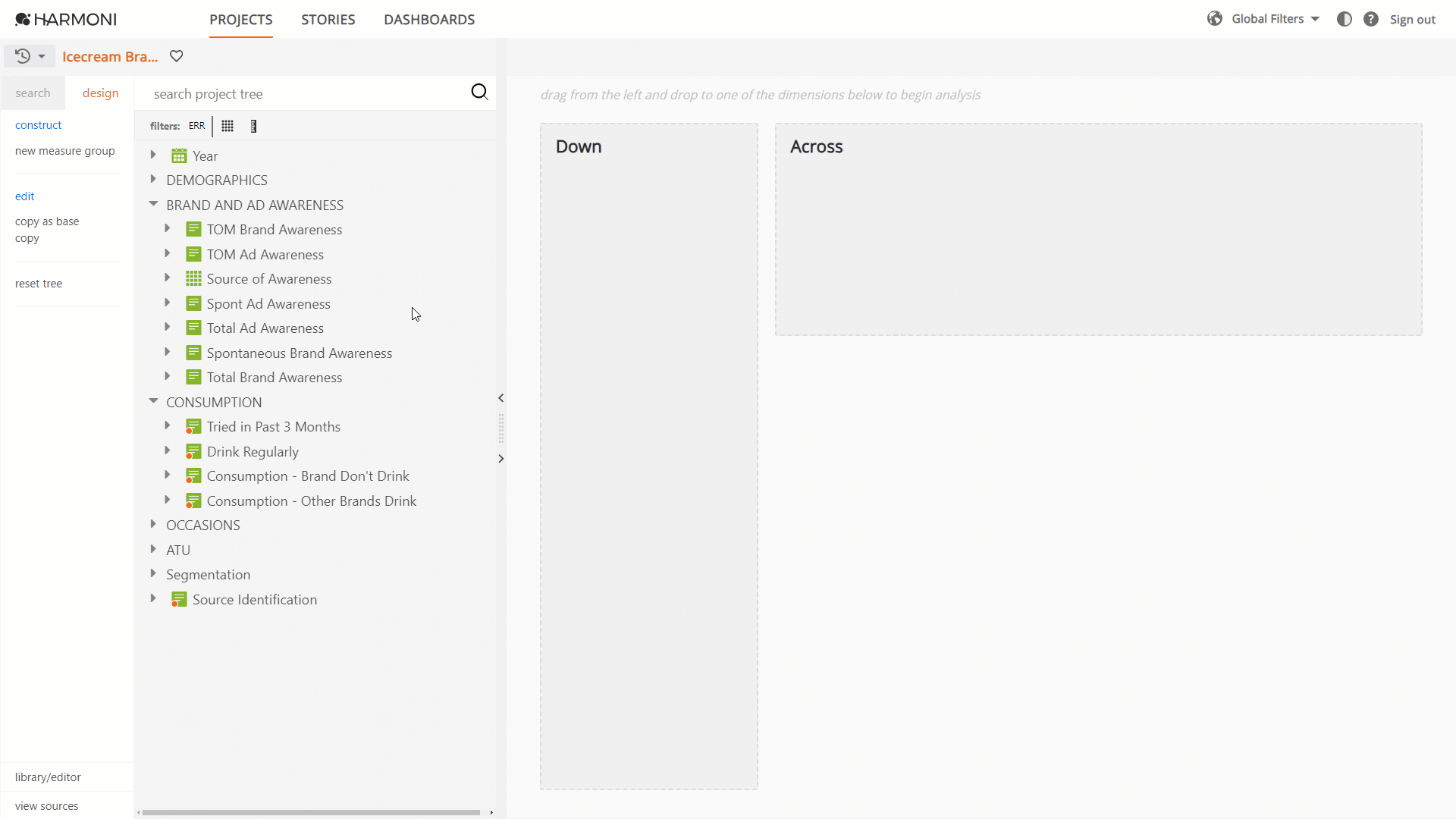Screen dimensions: 1456x819
Task: Open Global Filters dropdown arrow
Action: tap(1315, 19)
